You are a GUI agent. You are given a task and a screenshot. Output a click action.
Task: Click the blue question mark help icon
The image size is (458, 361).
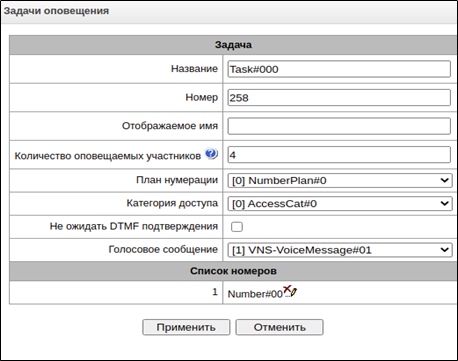[211, 154]
